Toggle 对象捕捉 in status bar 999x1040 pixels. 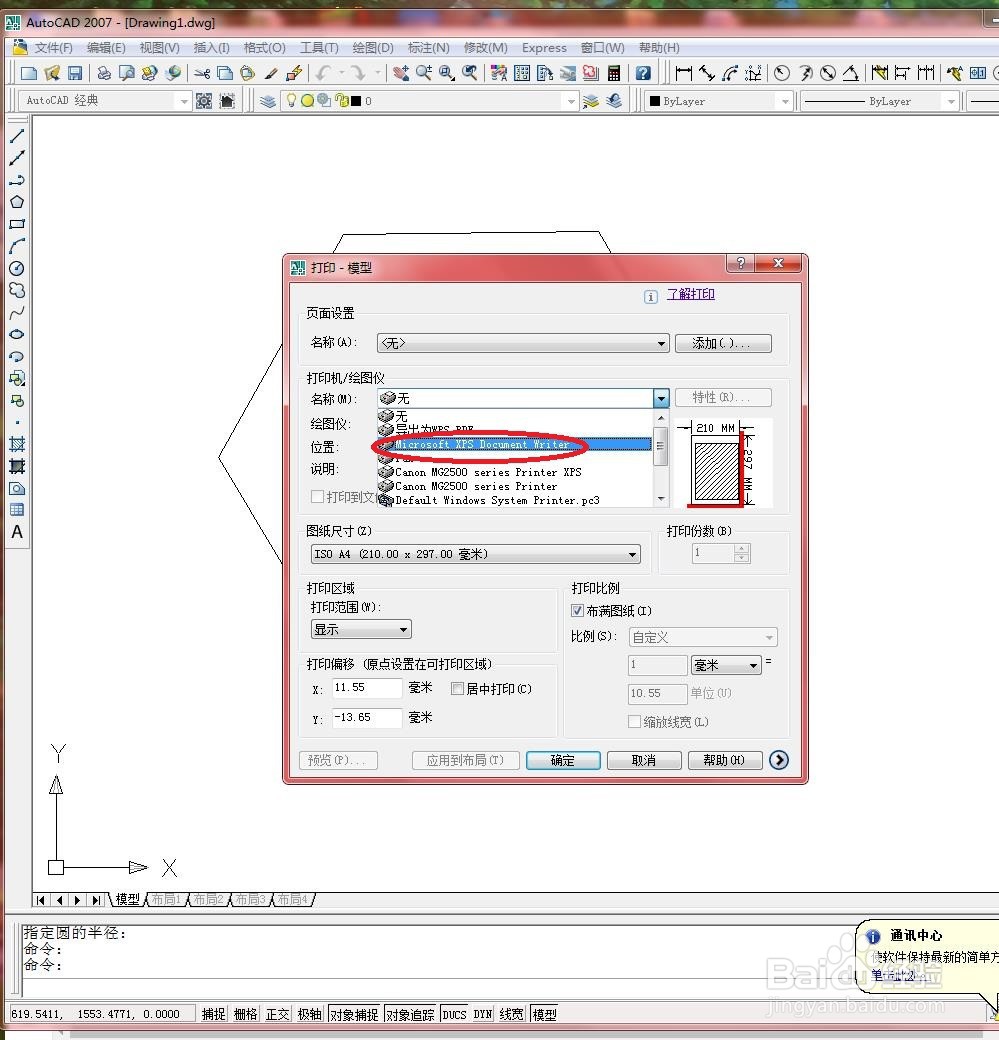[354, 1014]
